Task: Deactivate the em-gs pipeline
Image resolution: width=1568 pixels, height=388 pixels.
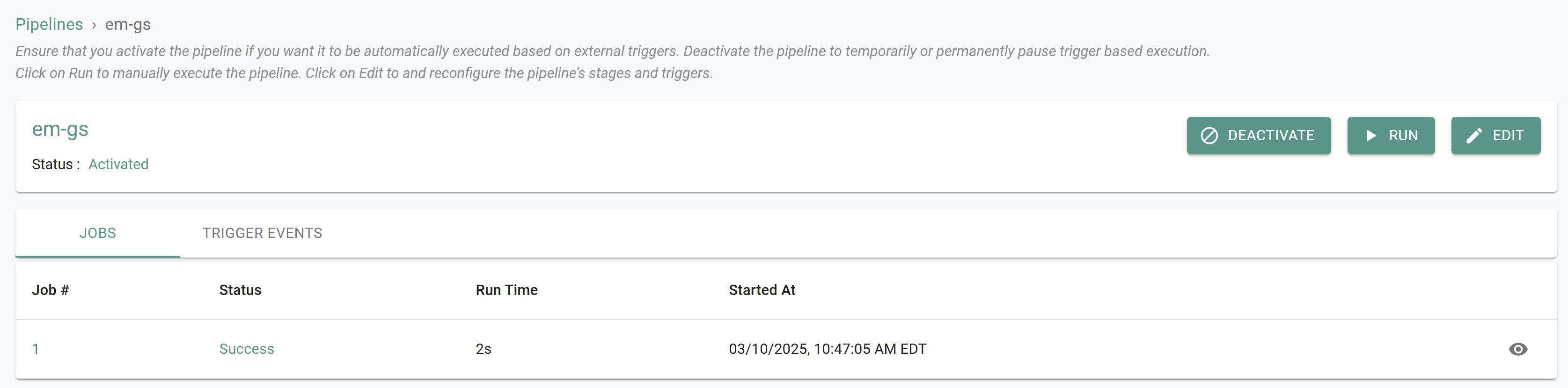Action: coord(1259,136)
